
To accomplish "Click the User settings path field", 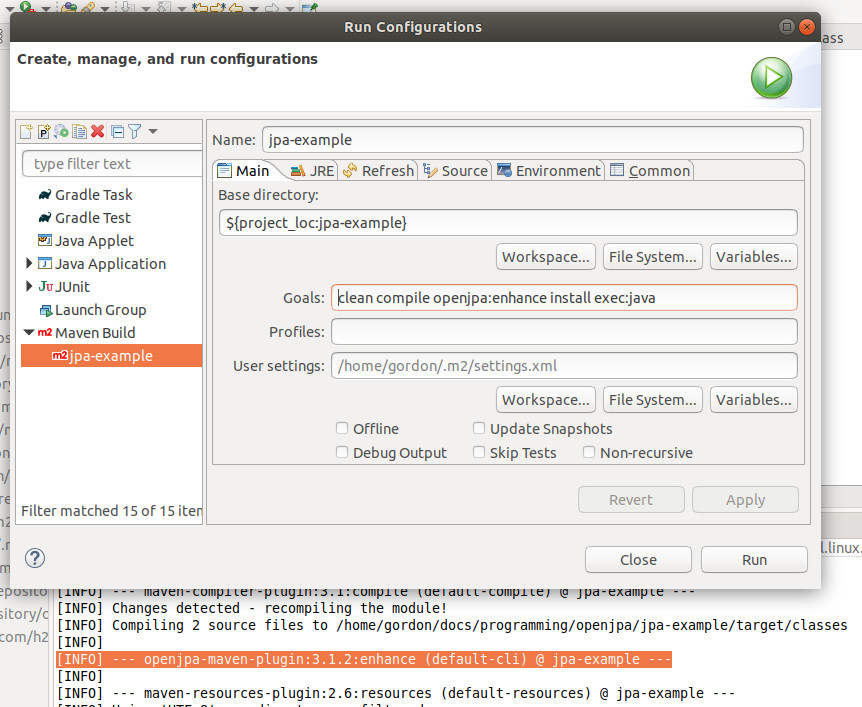I will [x=564, y=366].
